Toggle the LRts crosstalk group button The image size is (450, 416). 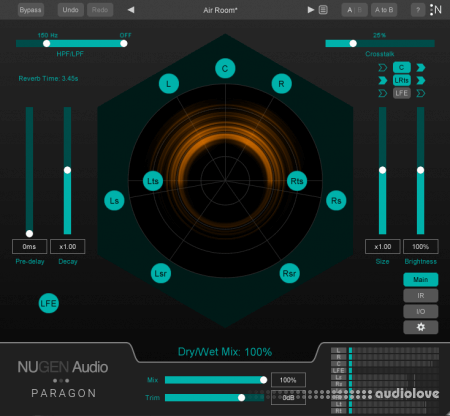pos(402,80)
